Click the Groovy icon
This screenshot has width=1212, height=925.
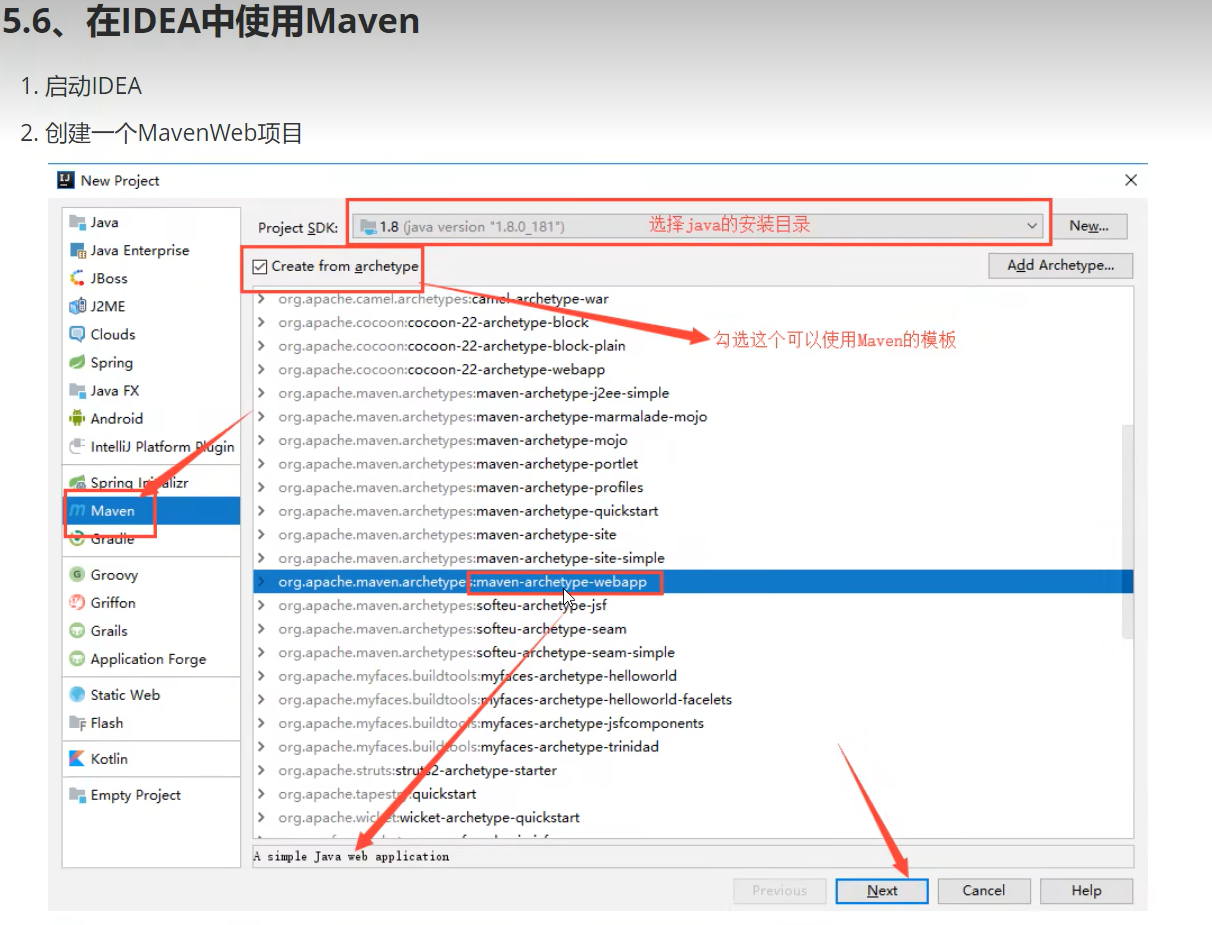(x=77, y=574)
